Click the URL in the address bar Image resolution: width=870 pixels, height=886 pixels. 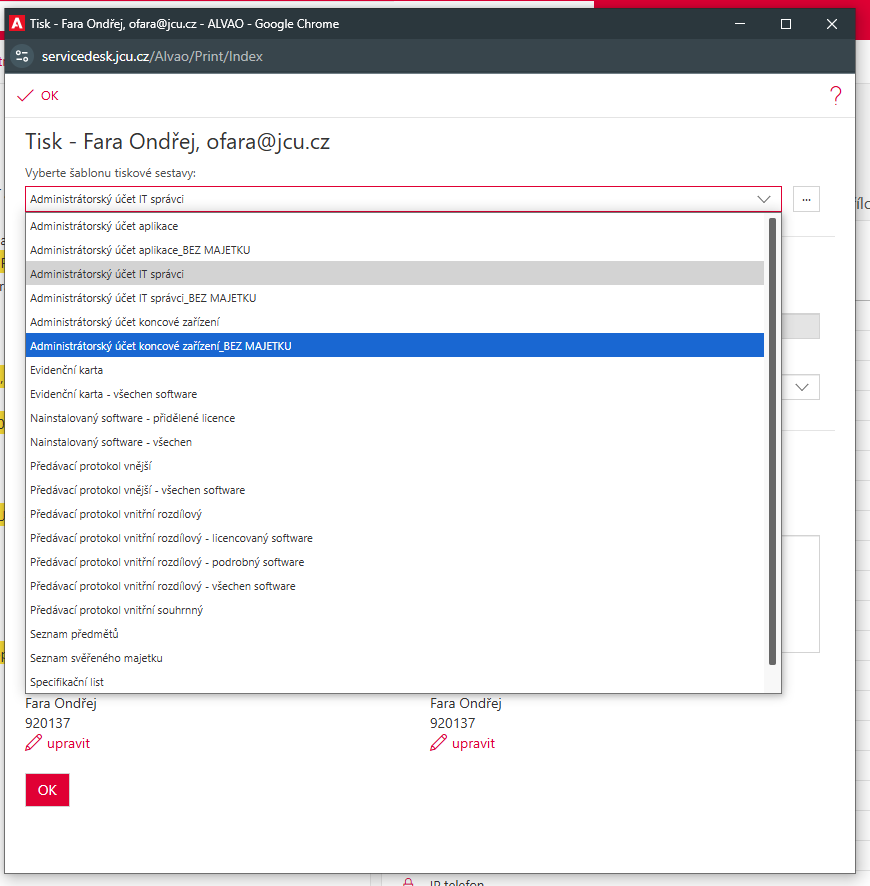(x=152, y=56)
